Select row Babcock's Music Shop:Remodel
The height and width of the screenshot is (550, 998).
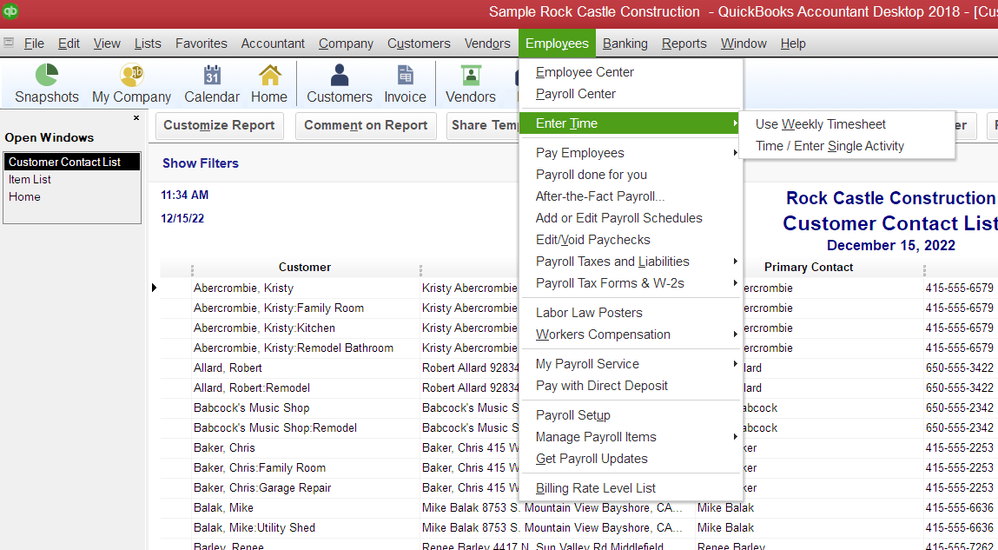coord(275,428)
